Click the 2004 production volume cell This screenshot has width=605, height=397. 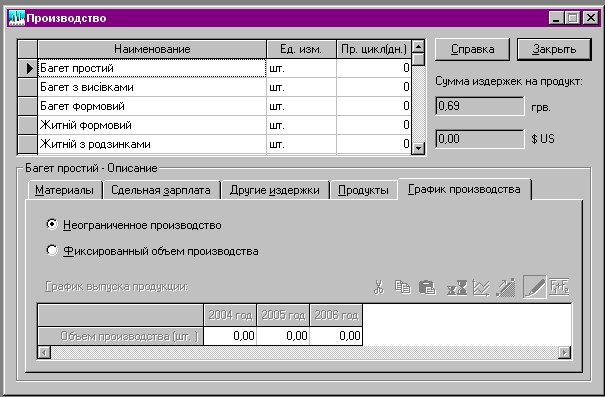click(230, 336)
